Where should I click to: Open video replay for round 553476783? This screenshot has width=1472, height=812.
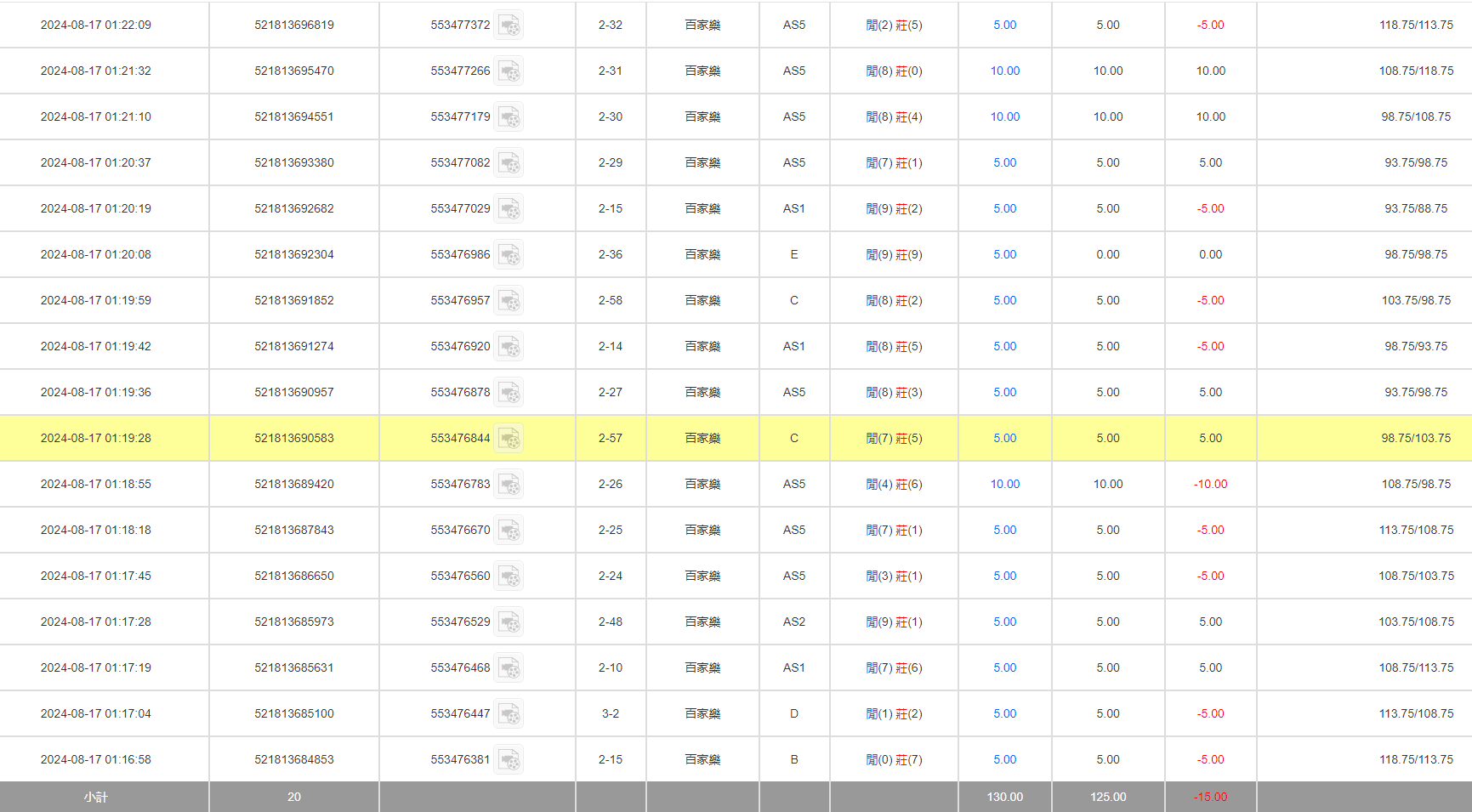pyautogui.click(x=509, y=485)
